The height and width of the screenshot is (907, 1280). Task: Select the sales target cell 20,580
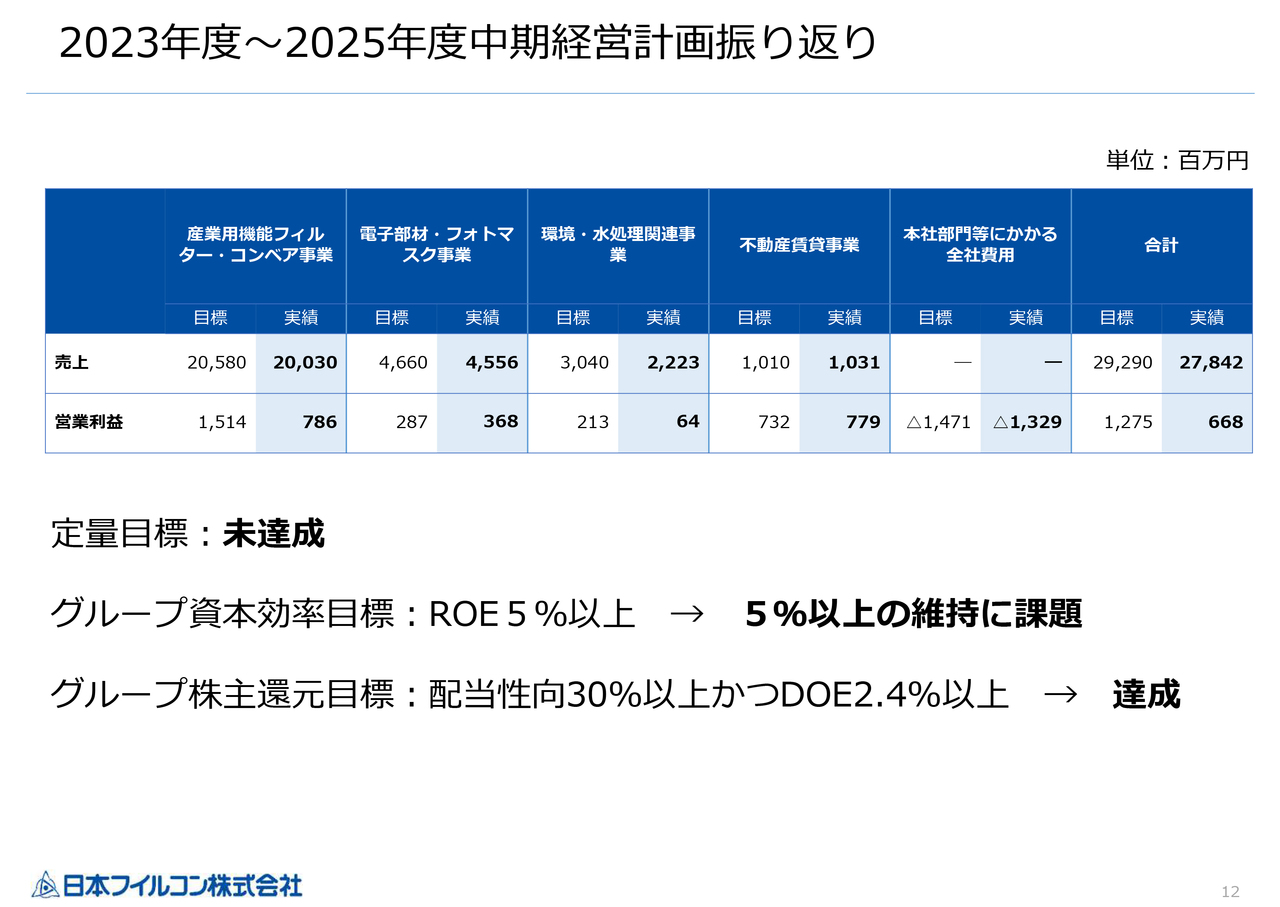(216, 363)
